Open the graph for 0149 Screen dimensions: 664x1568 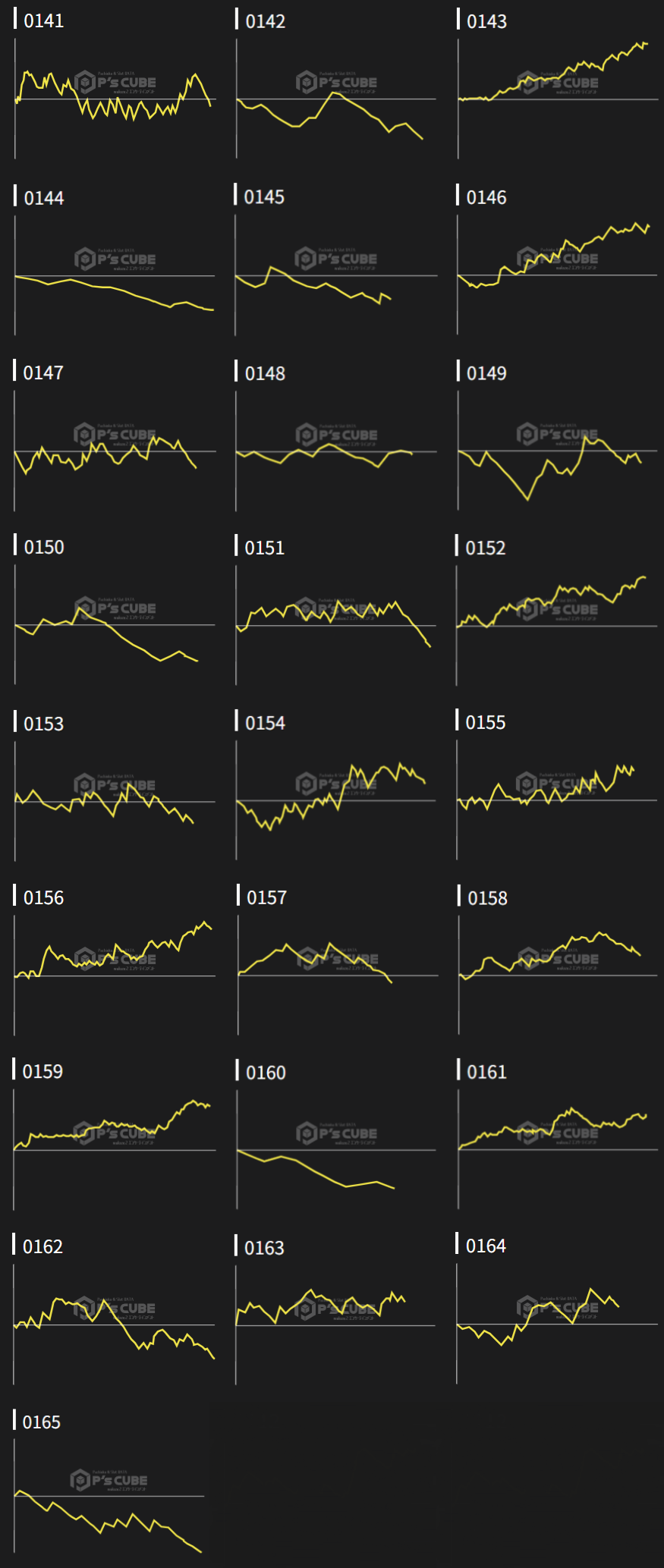pos(558,451)
